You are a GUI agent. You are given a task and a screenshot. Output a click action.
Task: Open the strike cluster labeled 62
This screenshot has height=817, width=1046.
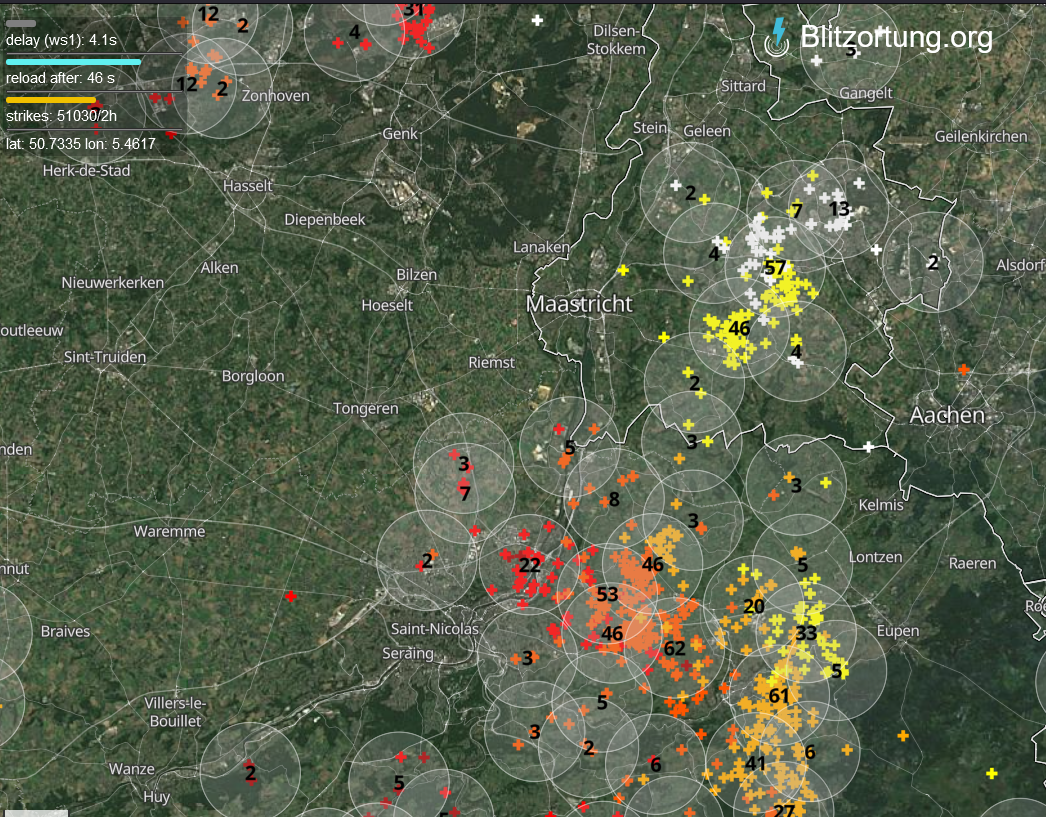coord(674,648)
